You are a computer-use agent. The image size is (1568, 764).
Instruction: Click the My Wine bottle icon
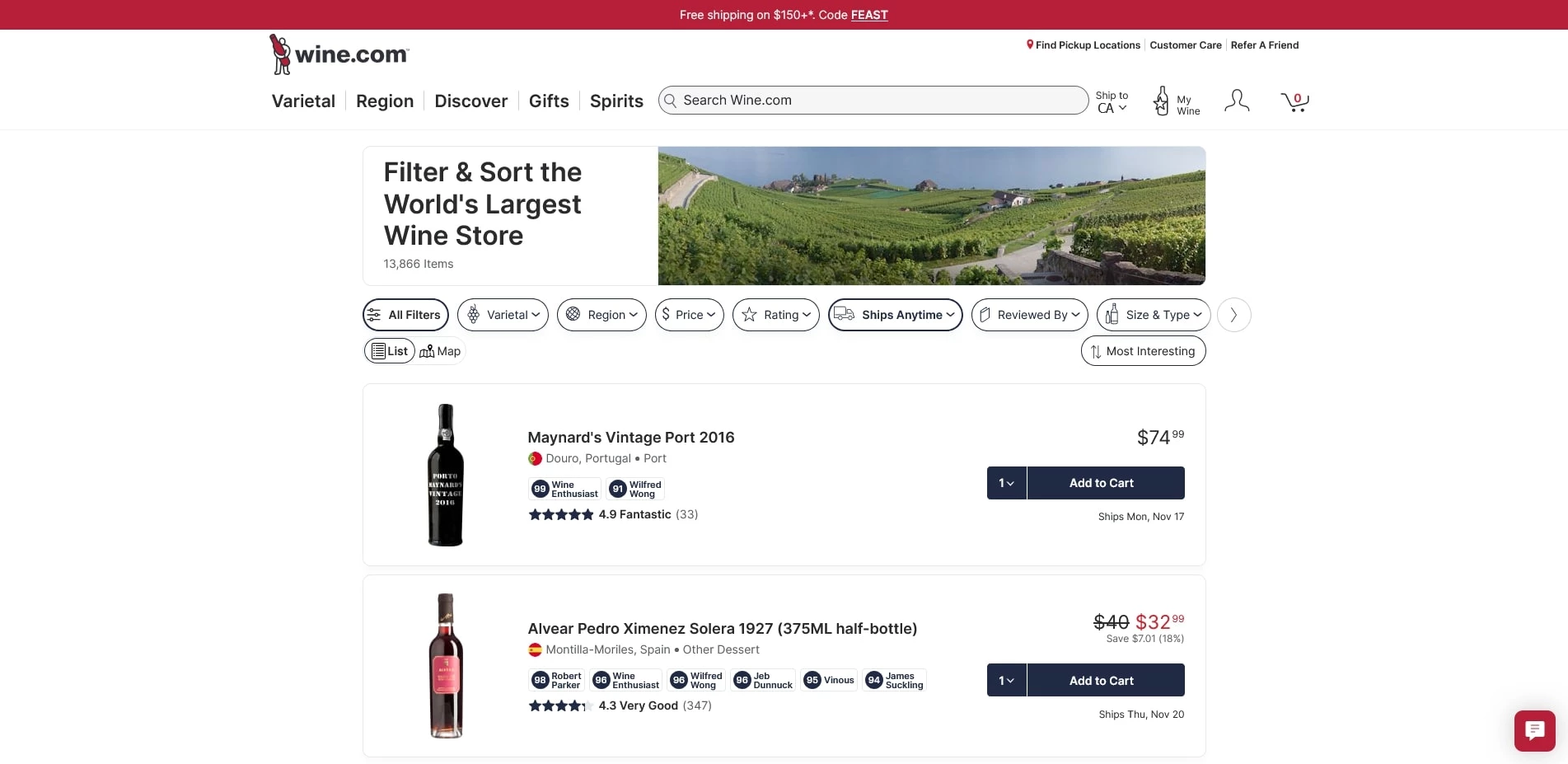(x=1162, y=100)
